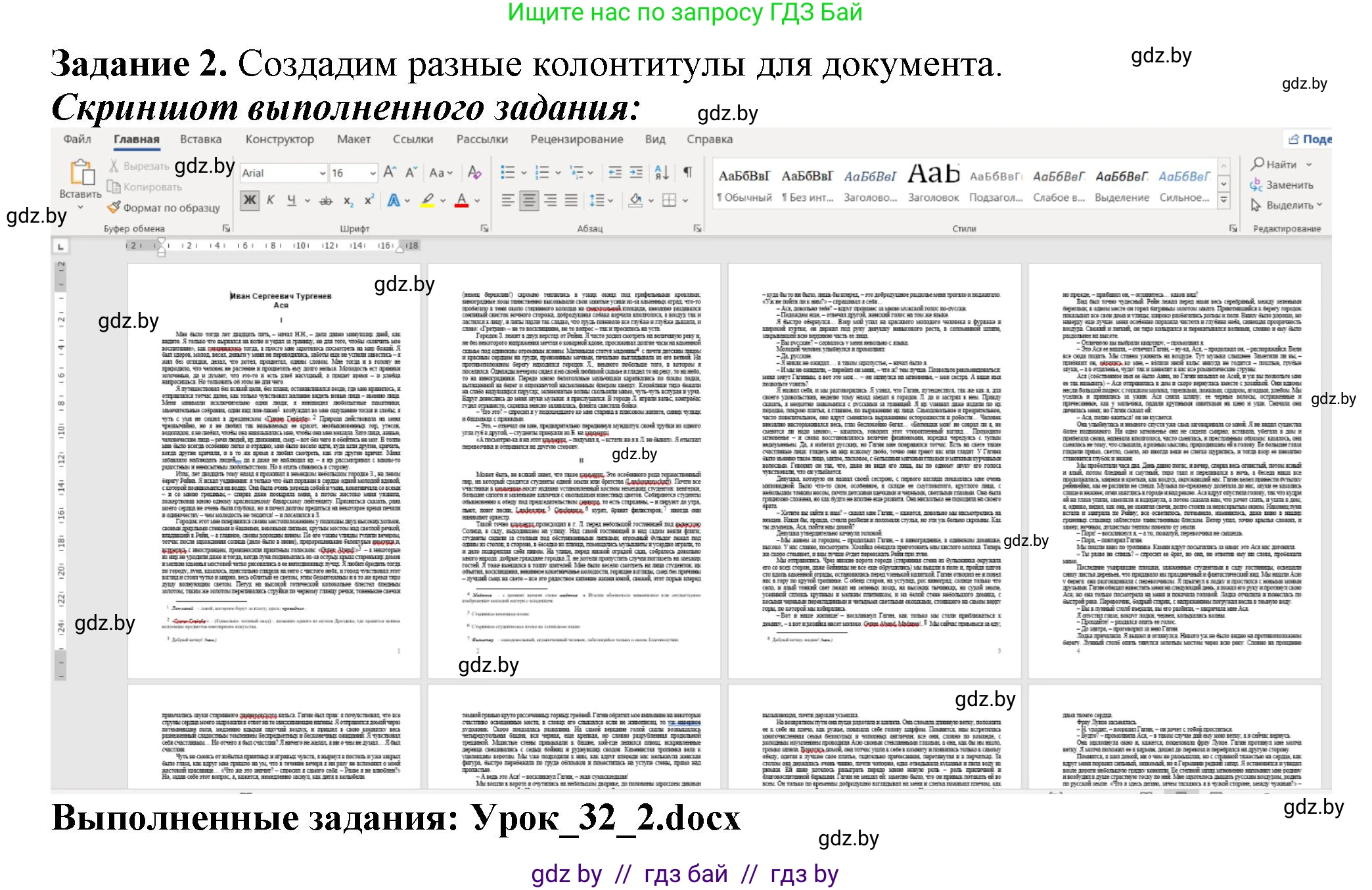Click the Paste (Вставить) clipboard icon
Viewport: 1372px width, 890px height.
tap(82, 172)
